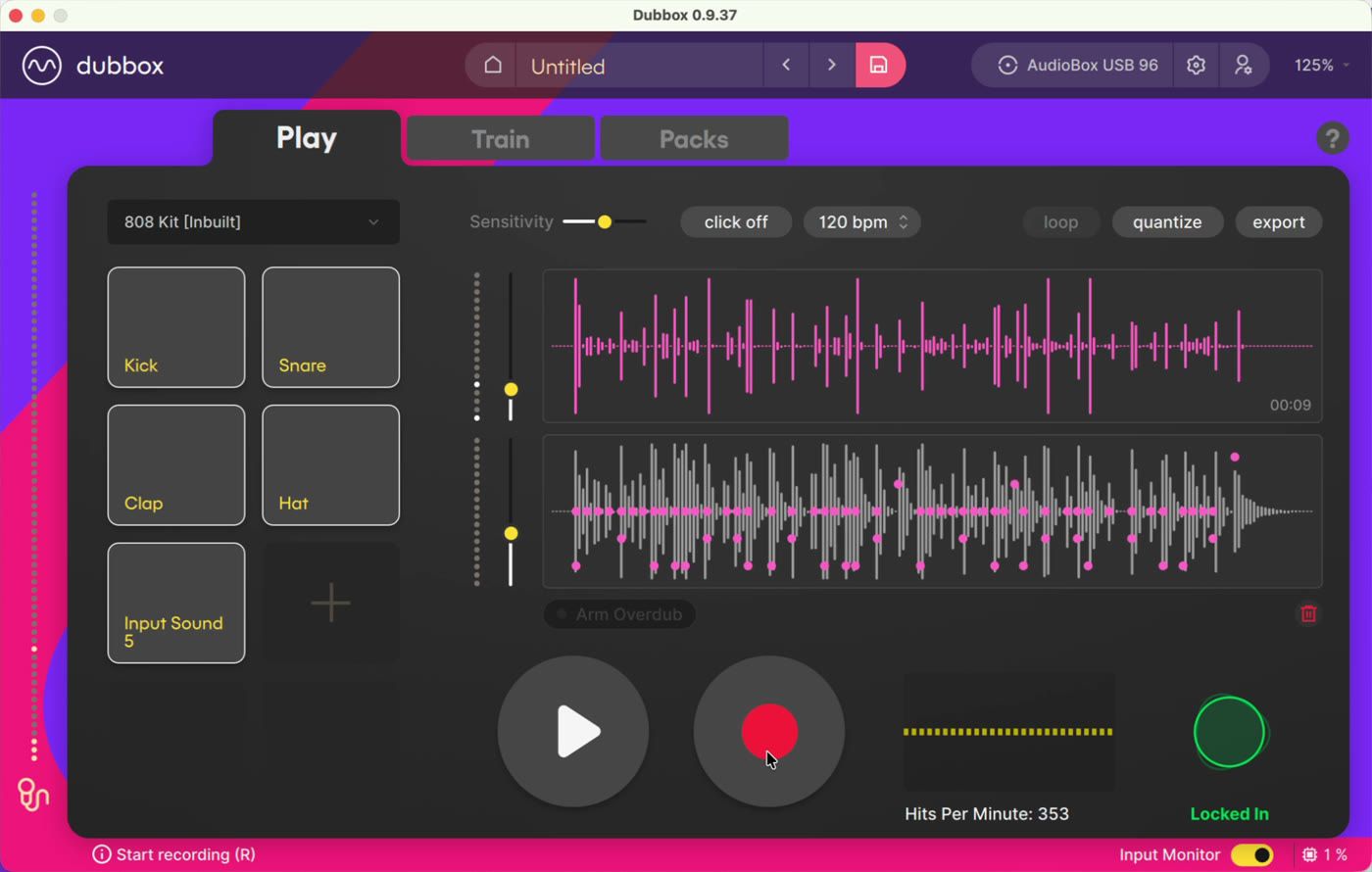Screen dimensions: 1372x872
Task: Click the info icon beside Start recording
Action: [101, 854]
